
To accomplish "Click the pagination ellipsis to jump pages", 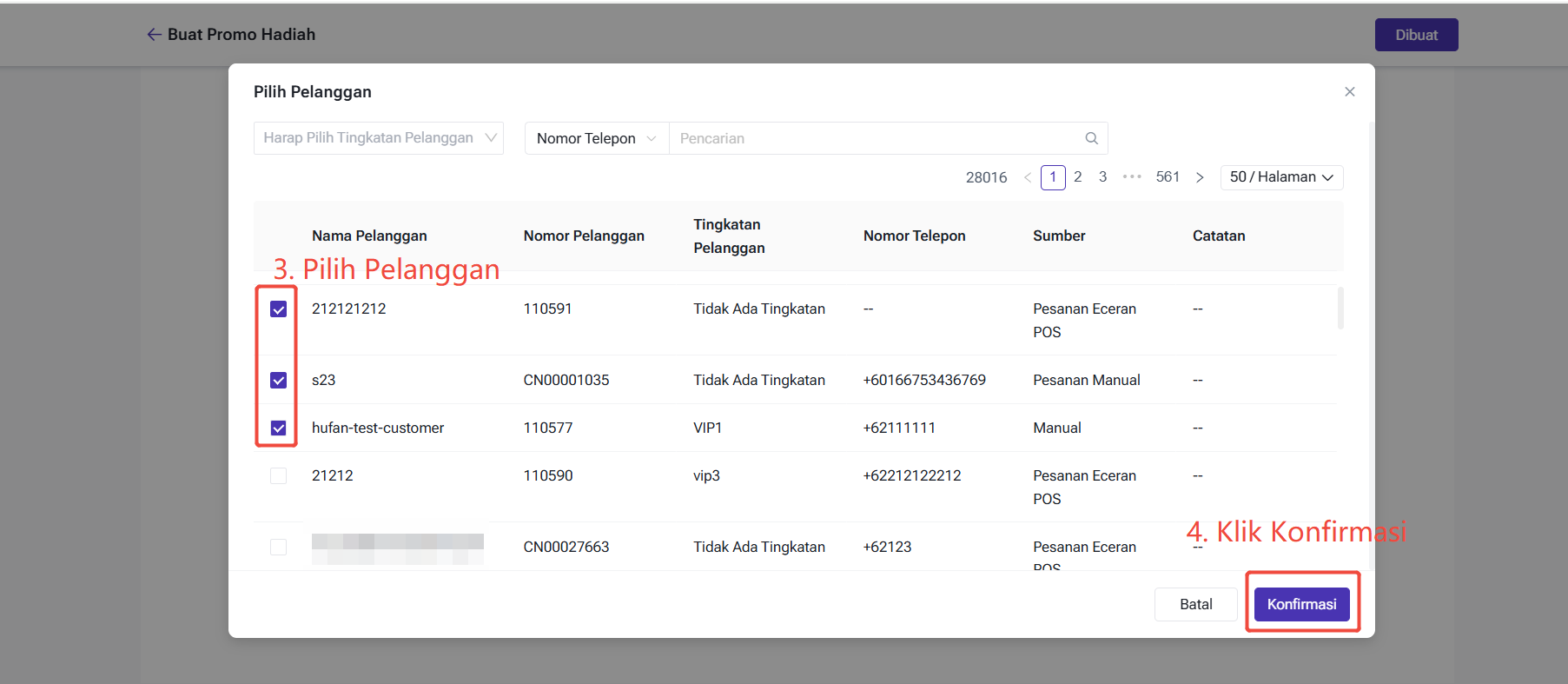I will click(1131, 177).
